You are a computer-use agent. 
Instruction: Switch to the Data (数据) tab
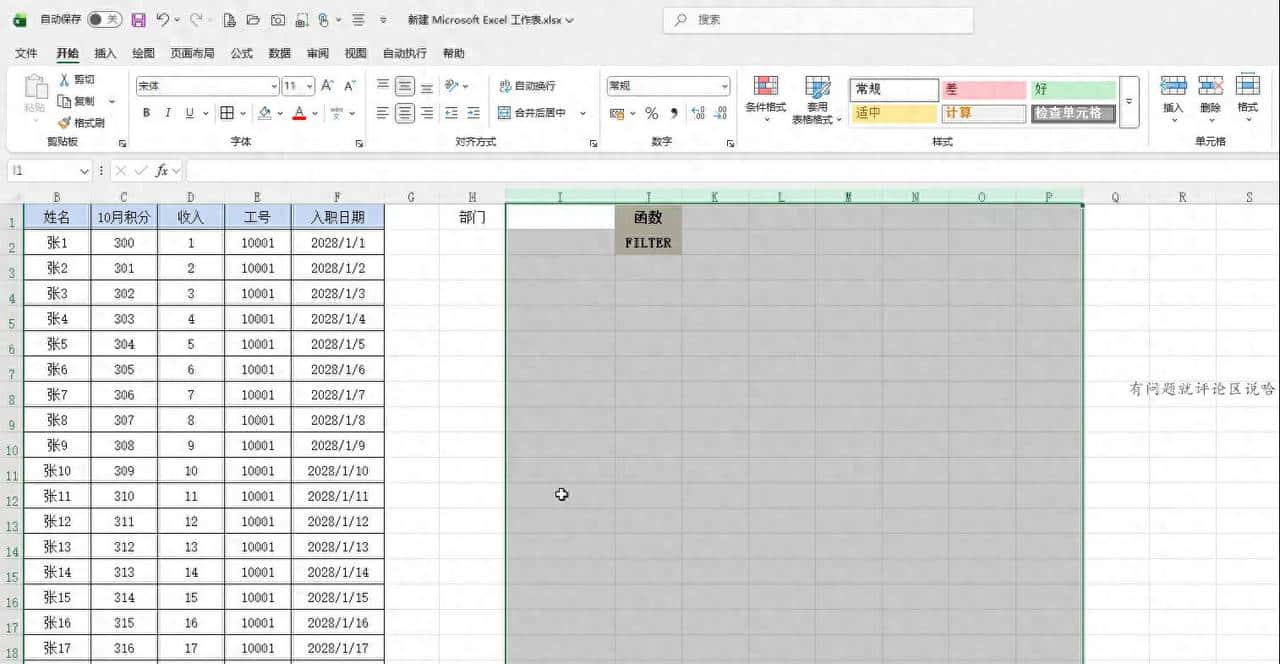pyautogui.click(x=280, y=53)
